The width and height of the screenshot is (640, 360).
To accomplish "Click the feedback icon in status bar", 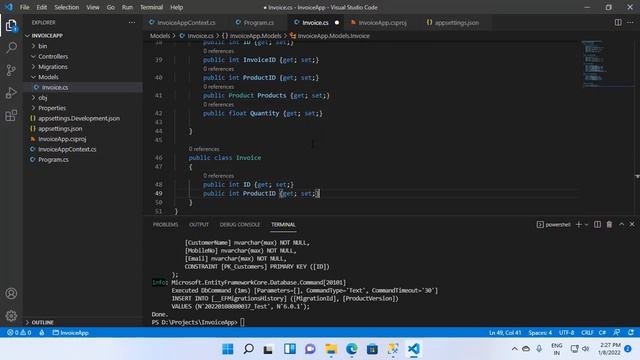I will pyautogui.click(x=617, y=333).
